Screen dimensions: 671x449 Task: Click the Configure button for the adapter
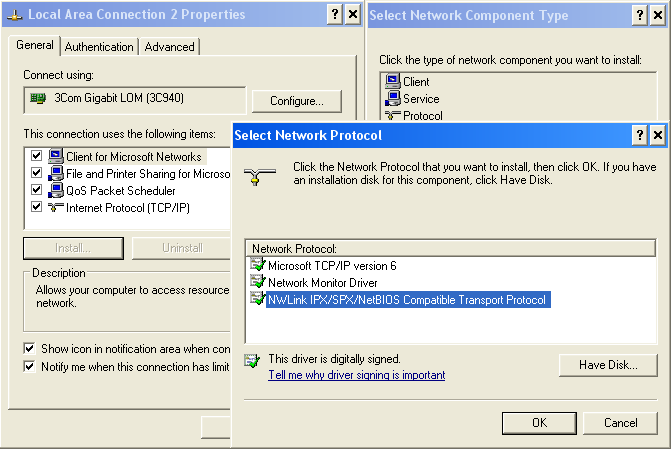(x=297, y=101)
